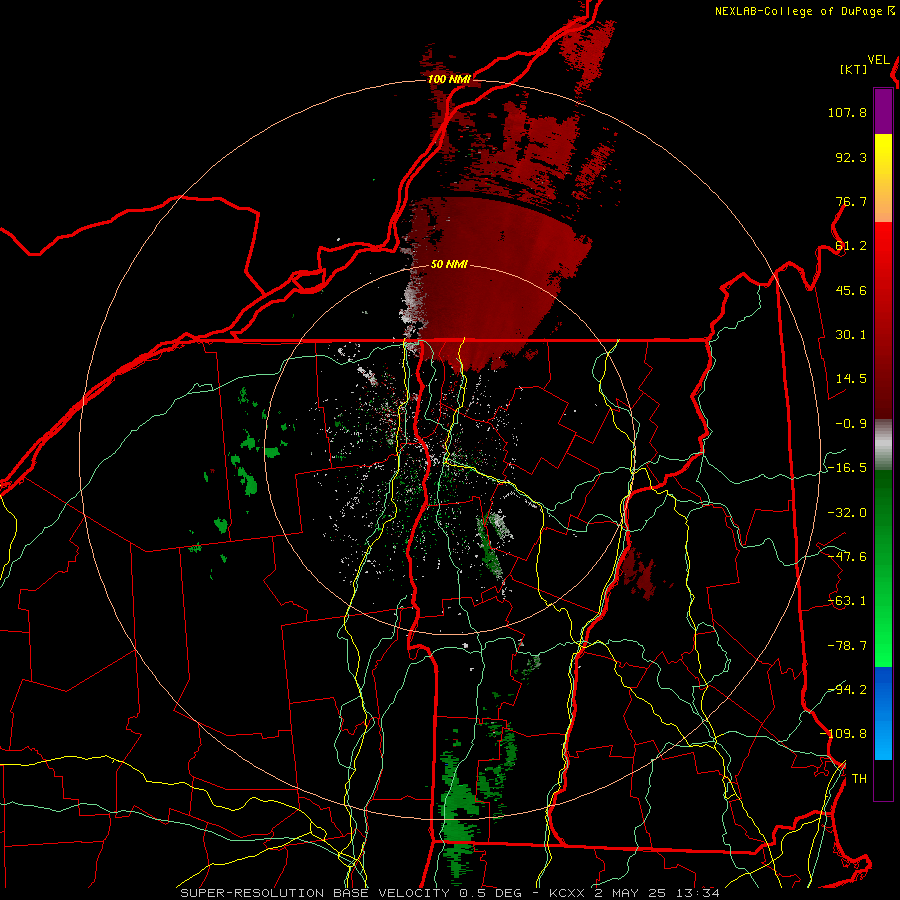Screen dimensions: 900x900
Task: Click the gray segment of velocity color bar
Action: coord(883,445)
